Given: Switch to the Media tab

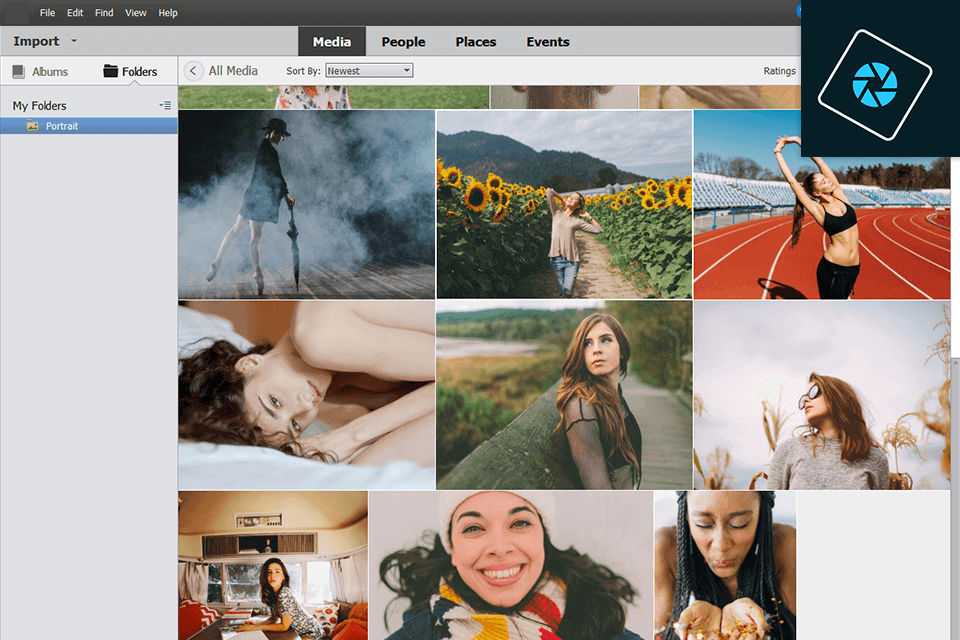Looking at the screenshot, I should [332, 42].
